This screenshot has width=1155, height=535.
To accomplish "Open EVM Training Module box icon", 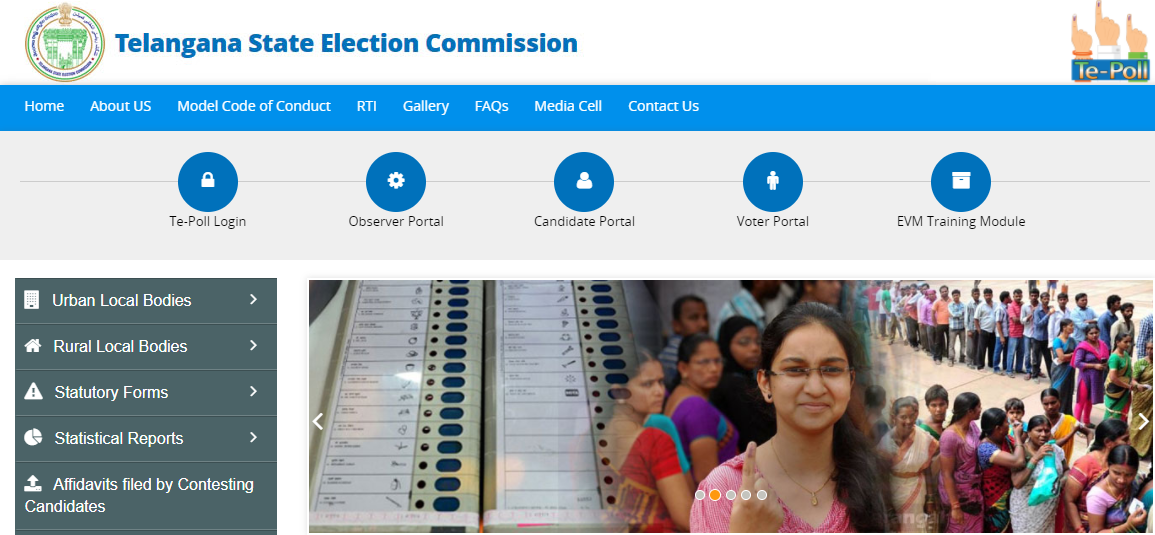I will pos(961,181).
